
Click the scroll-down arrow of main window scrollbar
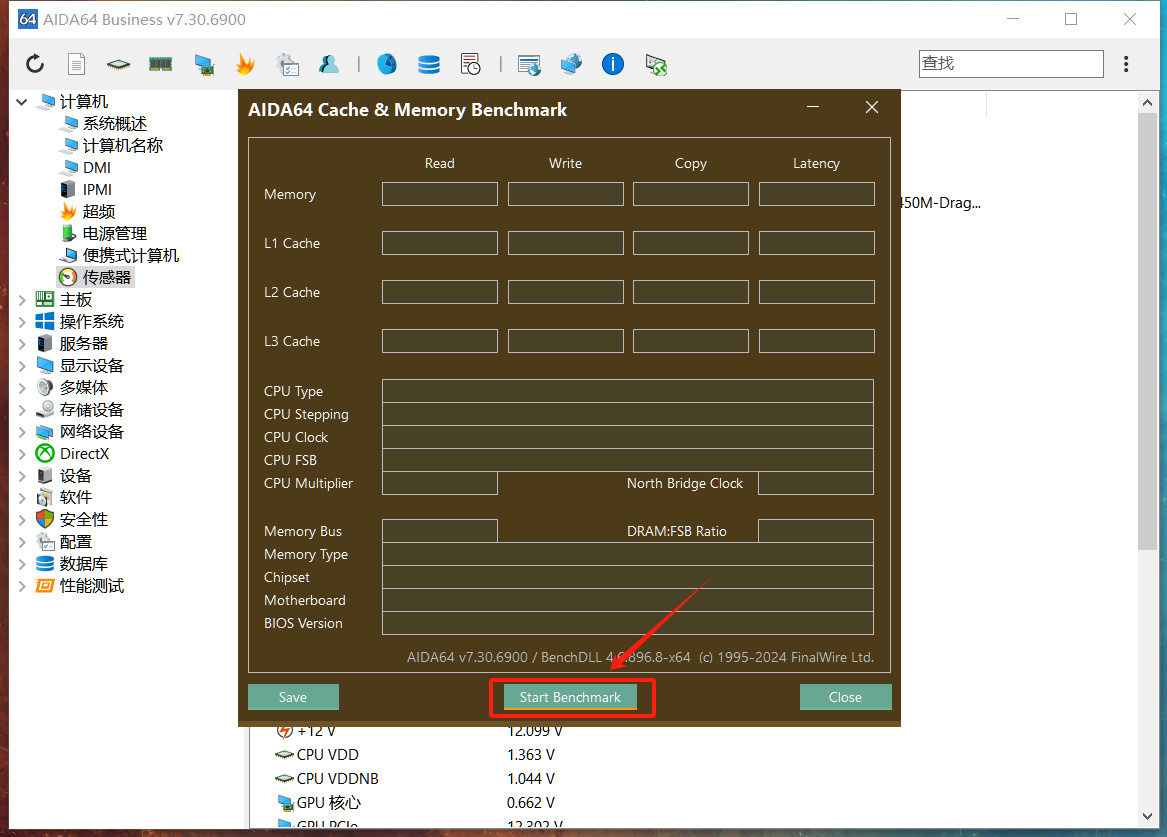click(1148, 816)
